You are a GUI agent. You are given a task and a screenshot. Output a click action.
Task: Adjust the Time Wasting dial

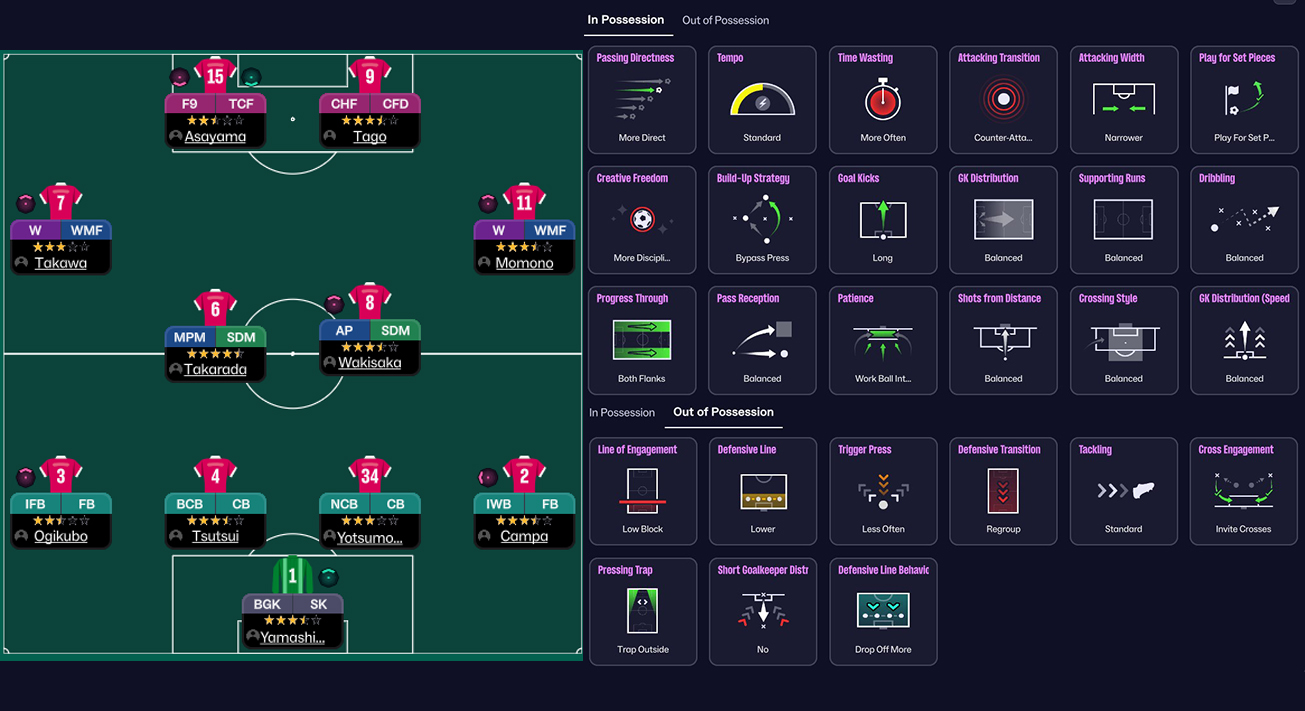click(882, 100)
